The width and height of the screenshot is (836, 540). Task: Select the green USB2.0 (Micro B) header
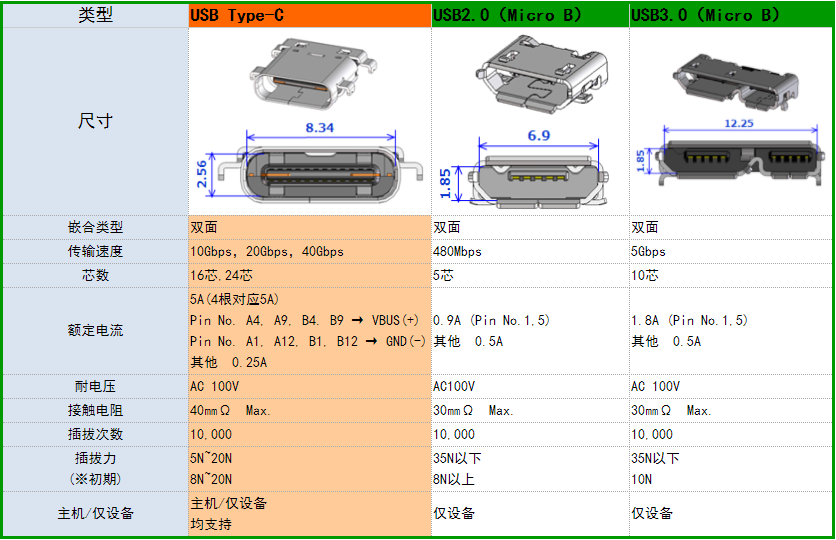(x=529, y=15)
